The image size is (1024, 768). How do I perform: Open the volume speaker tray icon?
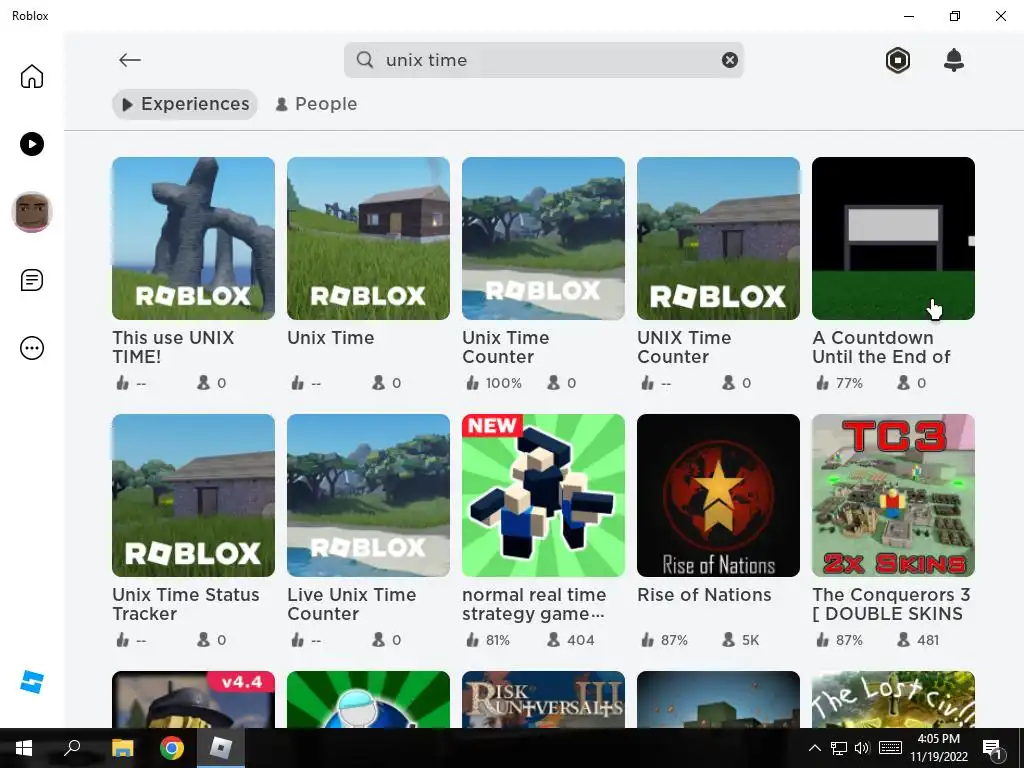pyautogui.click(x=862, y=748)
